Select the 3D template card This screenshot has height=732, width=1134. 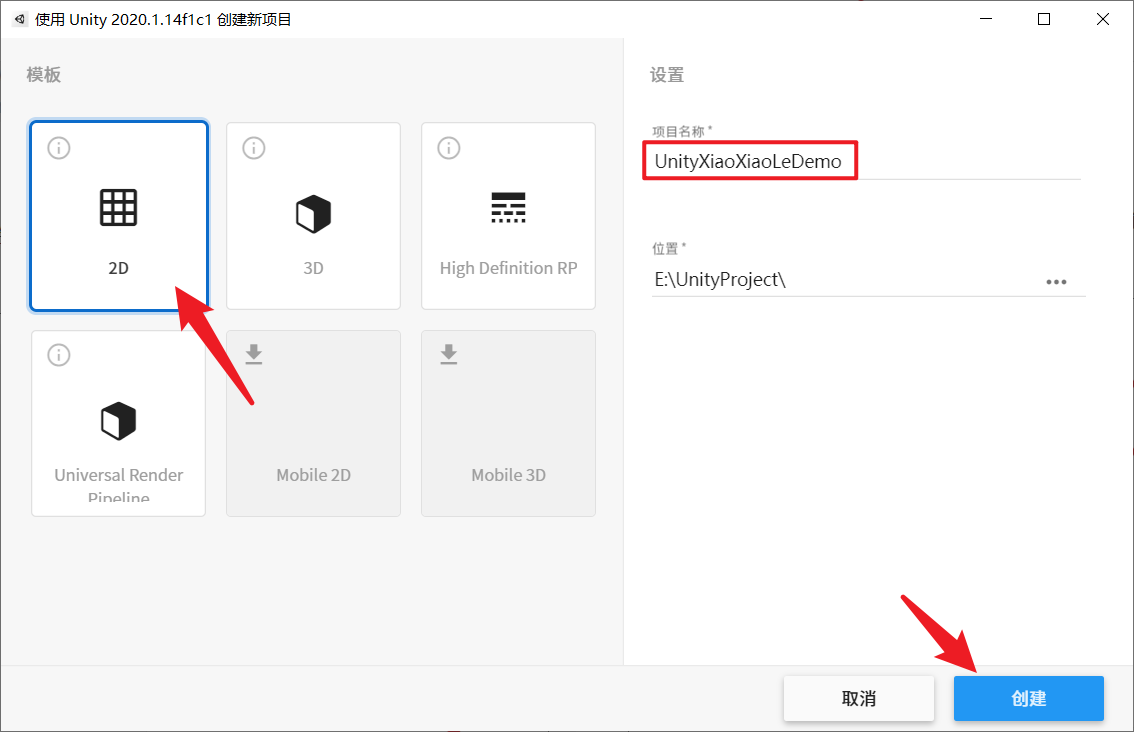[x=313, y=216]
